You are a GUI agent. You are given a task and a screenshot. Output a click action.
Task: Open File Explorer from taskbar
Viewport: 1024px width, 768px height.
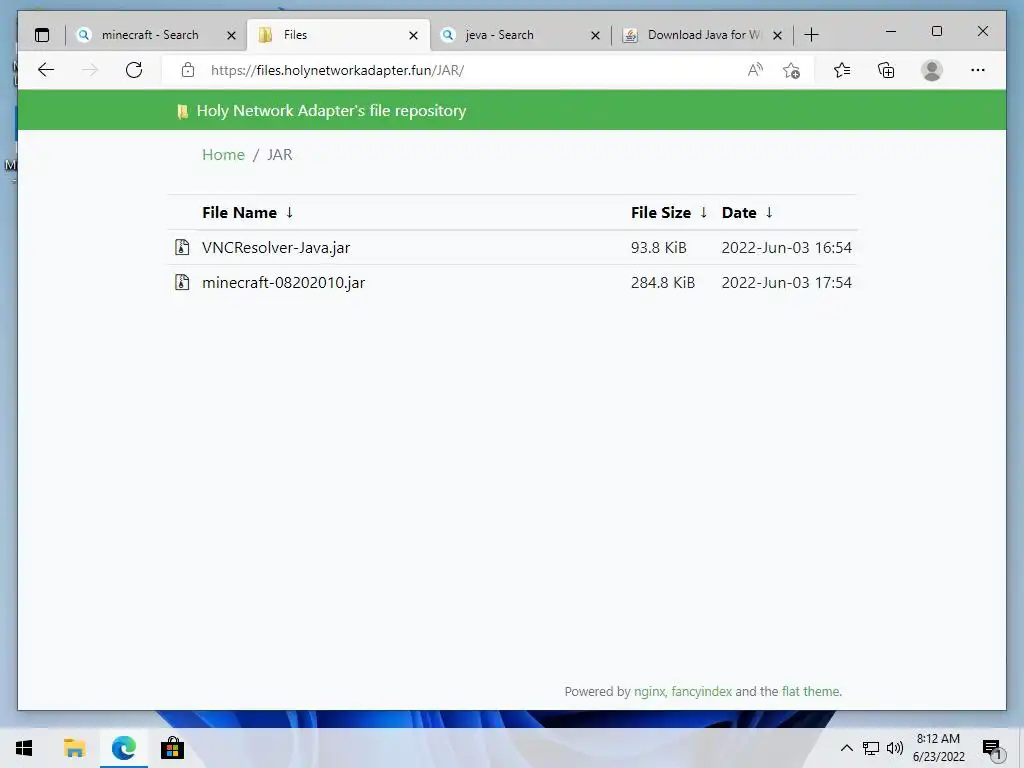[74, 748]
